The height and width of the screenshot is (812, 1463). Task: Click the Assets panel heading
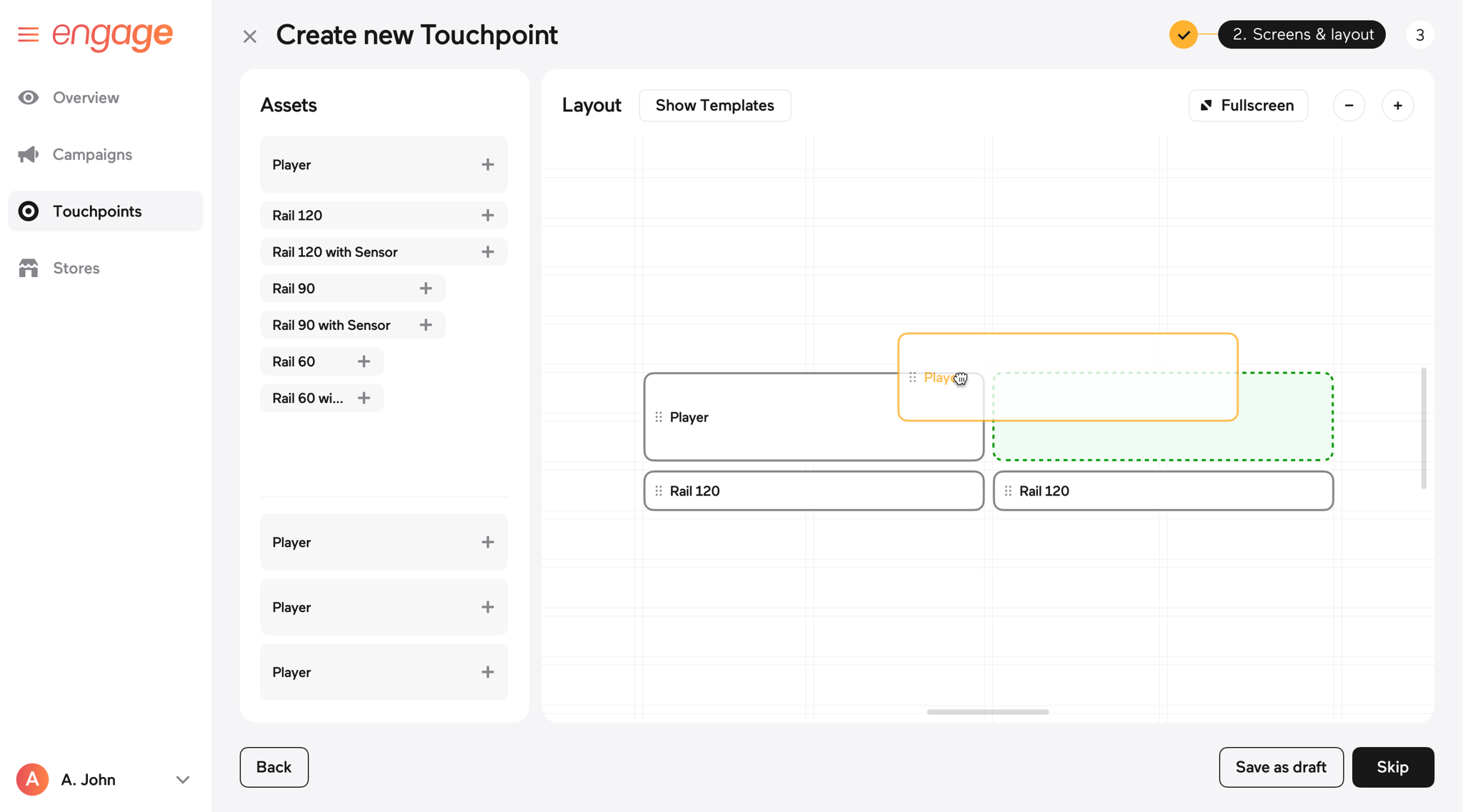[x=289, y=106]
